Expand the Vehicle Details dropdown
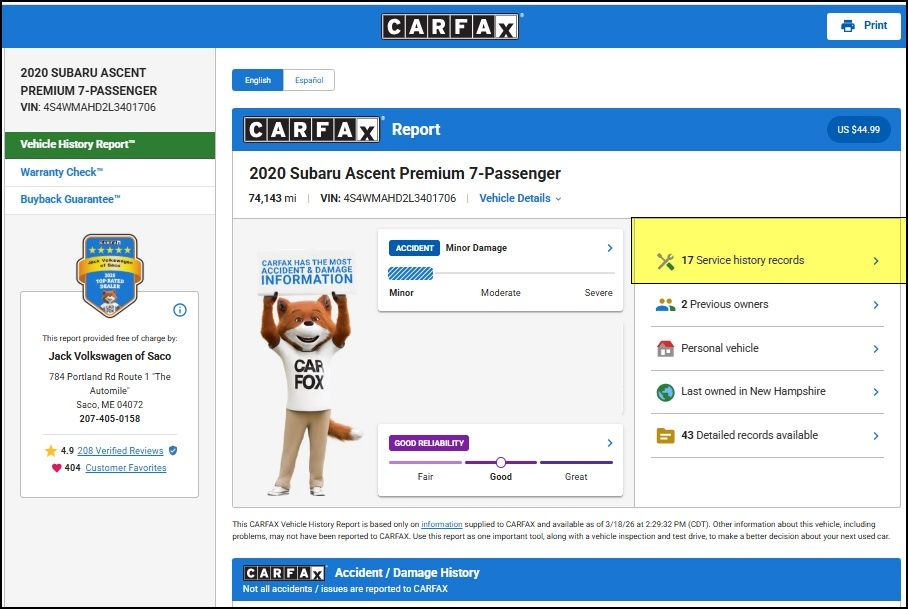 [x=520, y=199]
